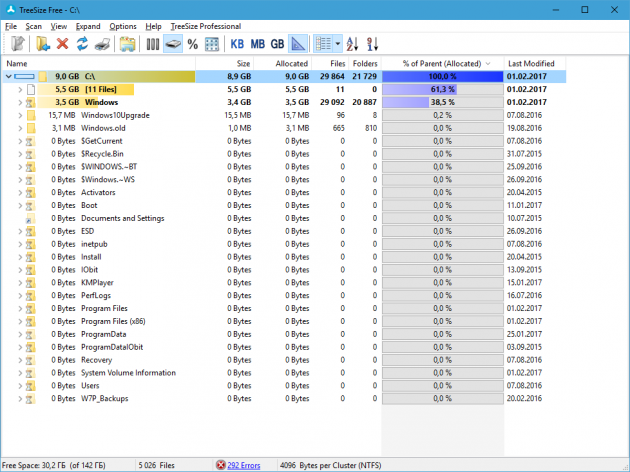Expand the Windows.old folder
Image resolution: width=630 pixels, height=472 pixels.
[20, 128]
